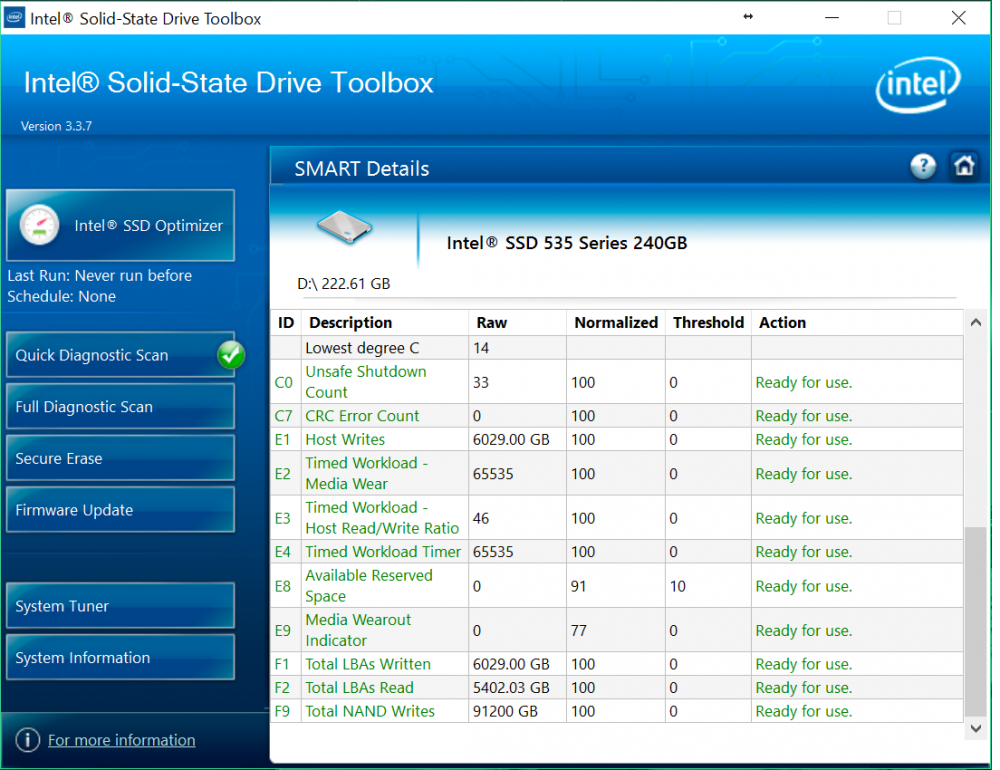Click scroll up arrow of SMART table

point(975,322)
